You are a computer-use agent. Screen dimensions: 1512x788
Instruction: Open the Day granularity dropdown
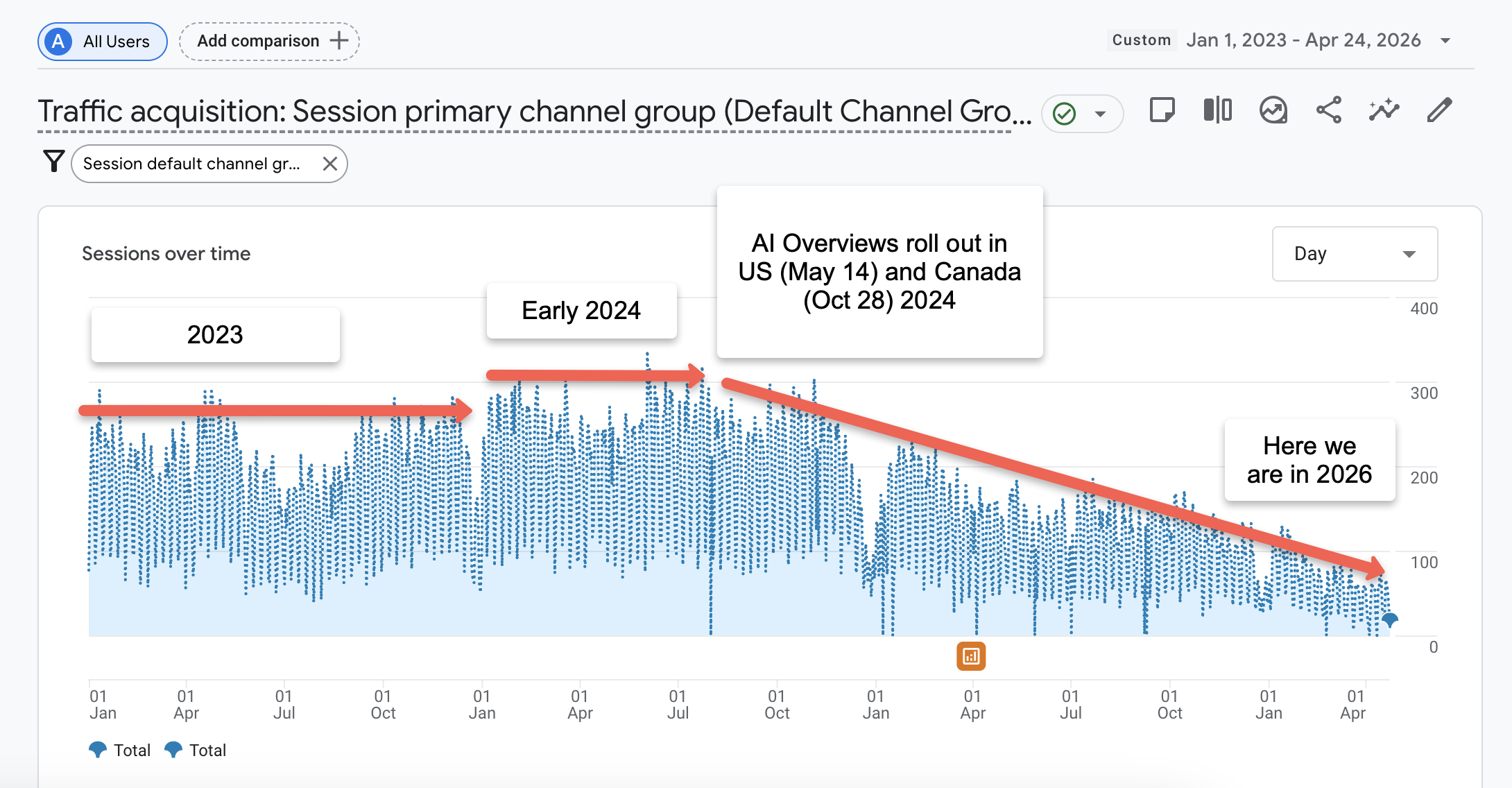[1354, 254]
